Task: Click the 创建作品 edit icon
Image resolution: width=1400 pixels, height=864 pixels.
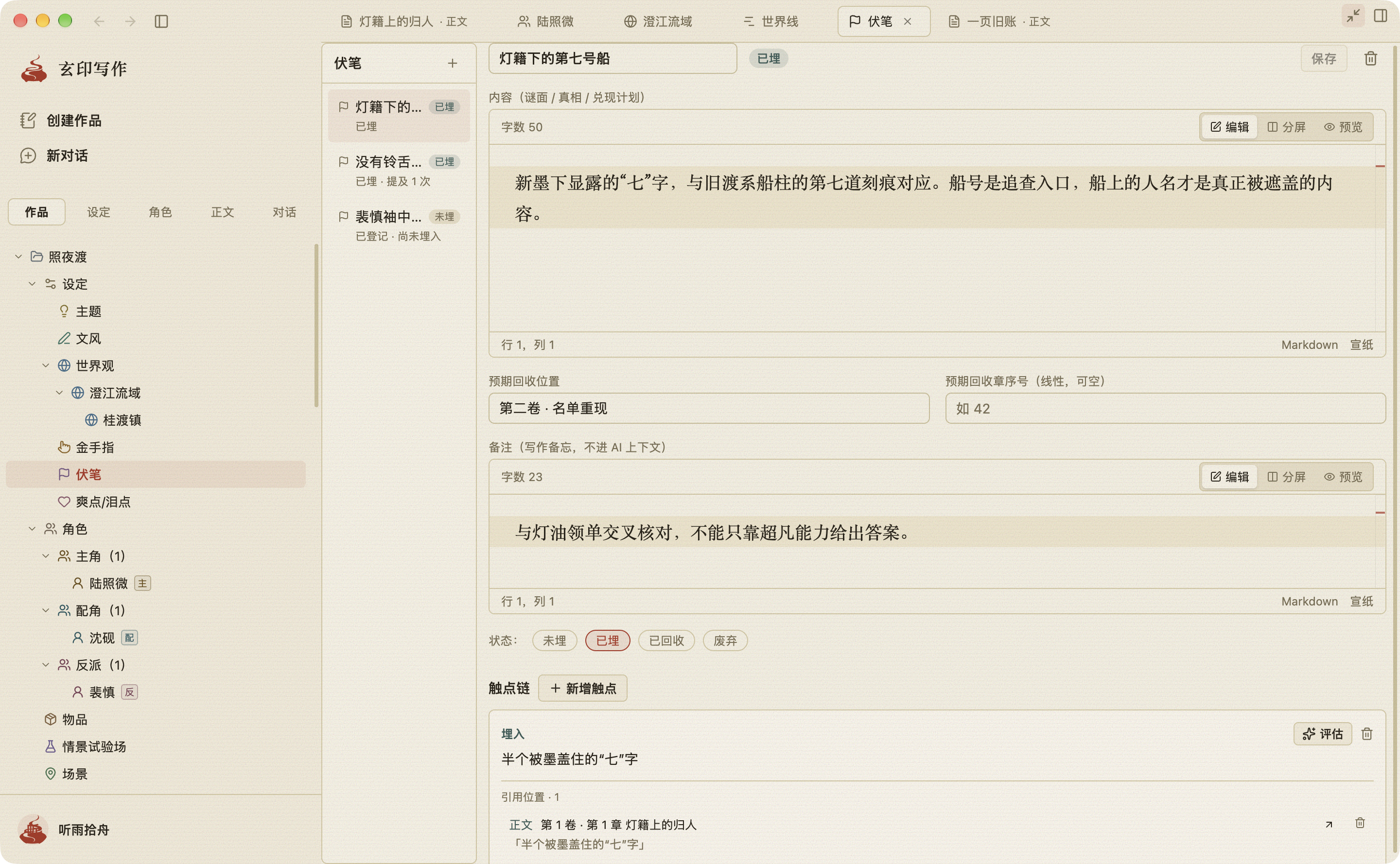Action: click(27, 120)
